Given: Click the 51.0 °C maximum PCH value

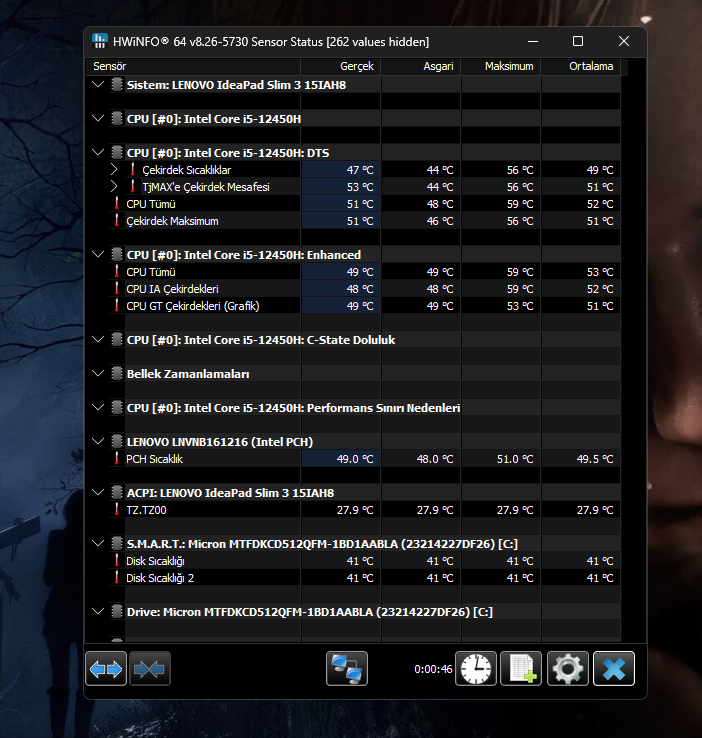Looking at the screenshot, I should point(515,459).
